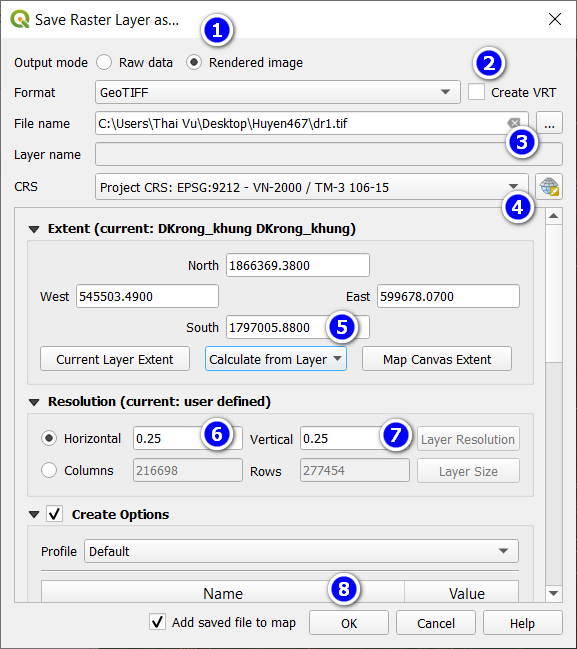Select the Columns radio button

tap(49, 470)
